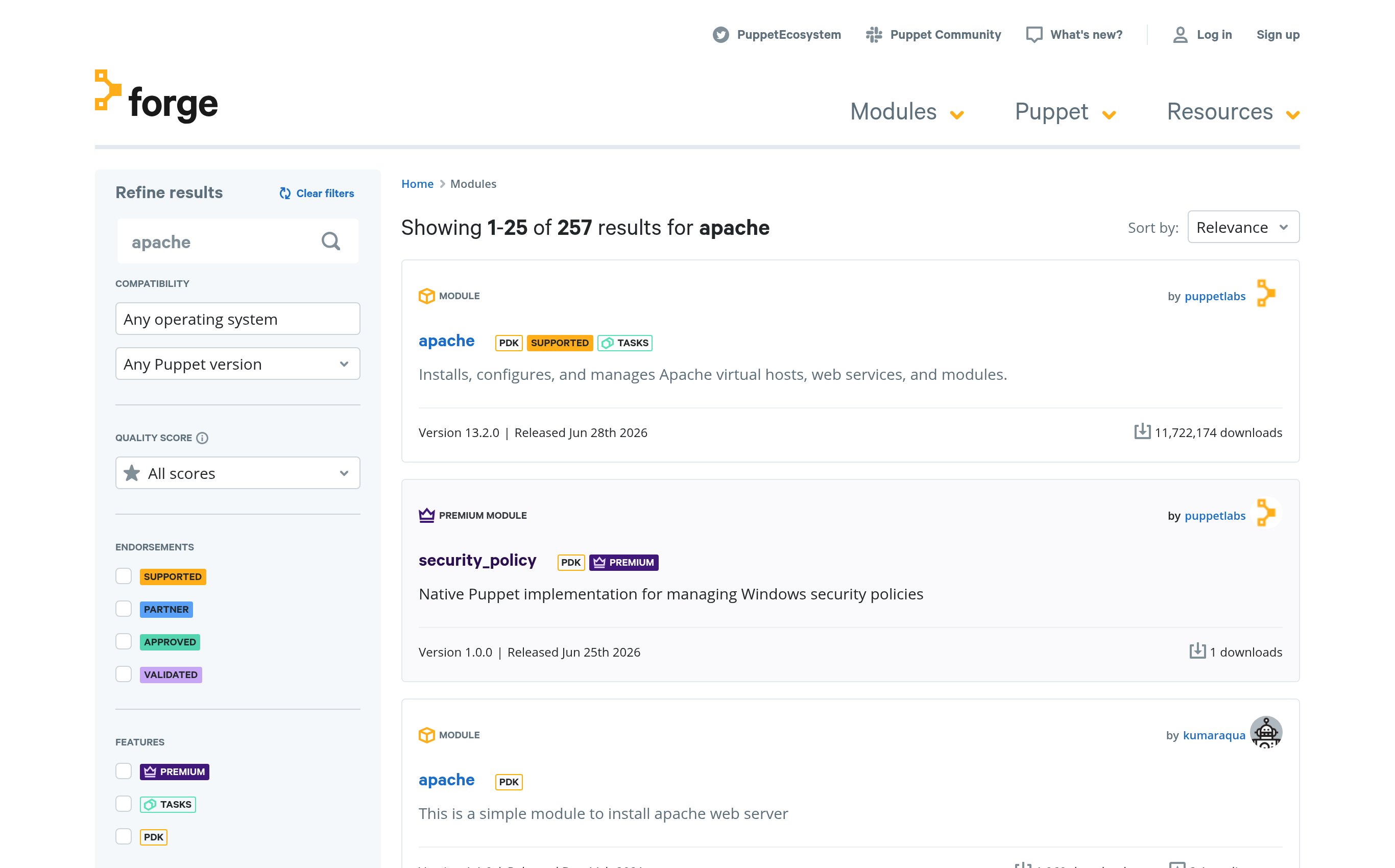Click the puppetlabs avatar on apache card
The image size is (1395, 868).
[x=1266, y=294]
